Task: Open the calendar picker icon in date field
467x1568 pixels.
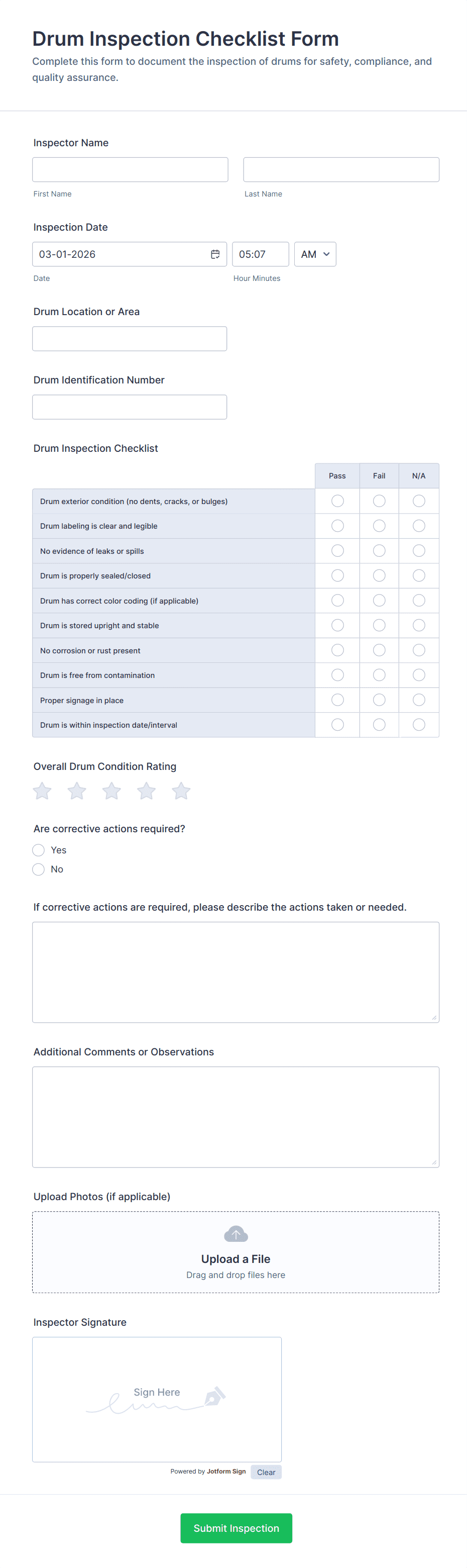Action: click(x=215, y=254)
